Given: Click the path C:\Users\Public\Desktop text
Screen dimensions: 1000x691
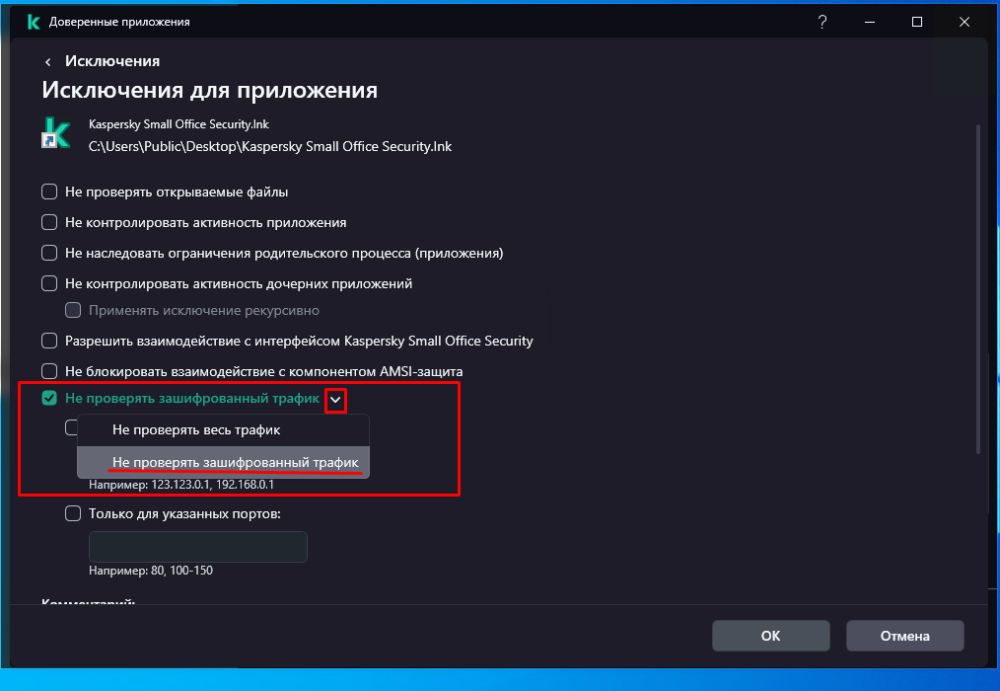Looking at the screenshot, I should tap(270, 147).
